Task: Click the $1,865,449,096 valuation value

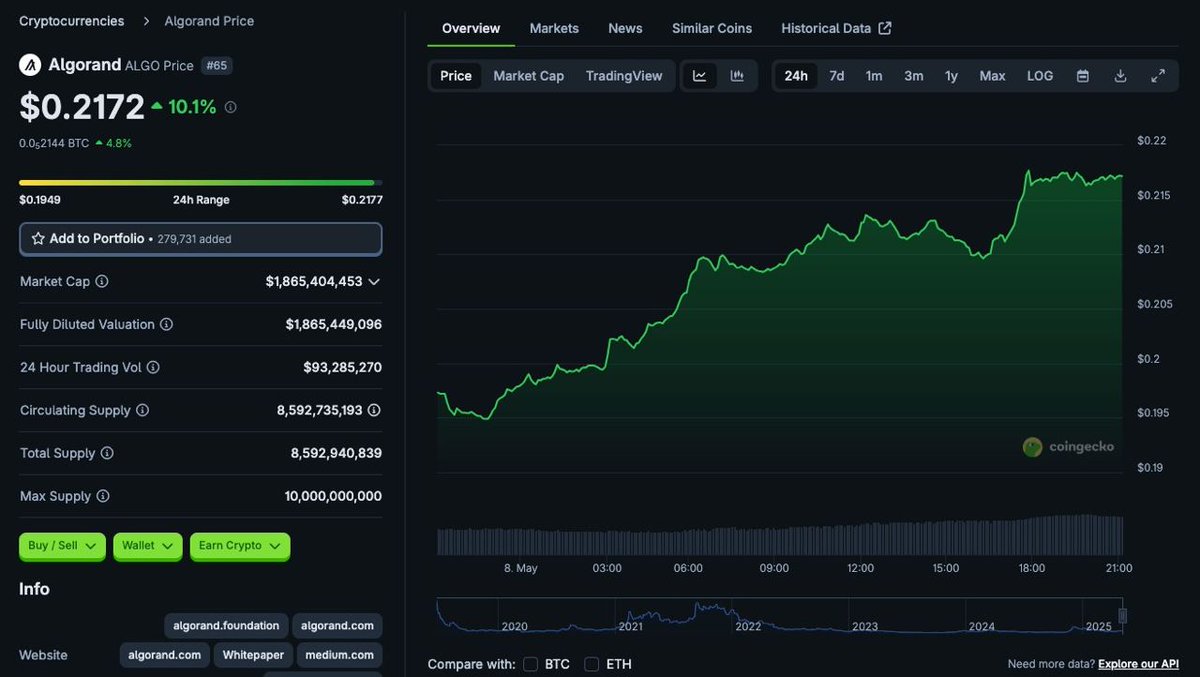Action: pos(333,325)
